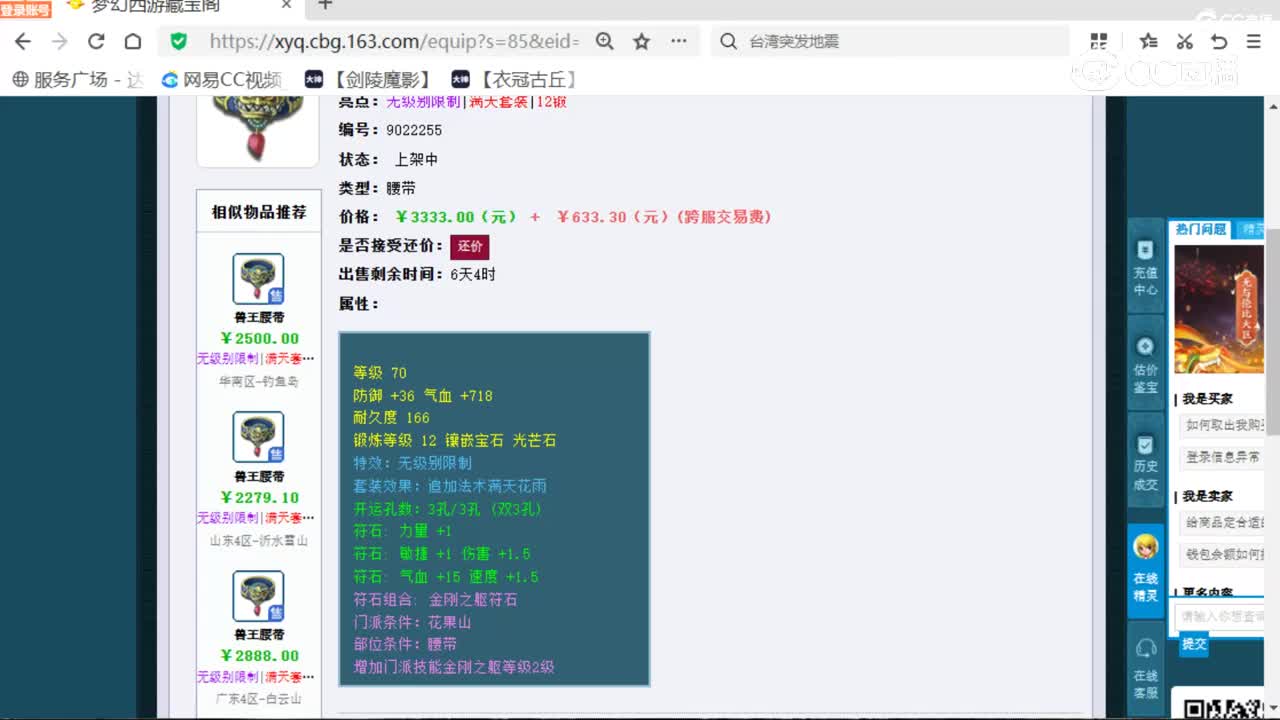
Task: Click the undo arrow toolbar icon
Action: point(1219,41)
